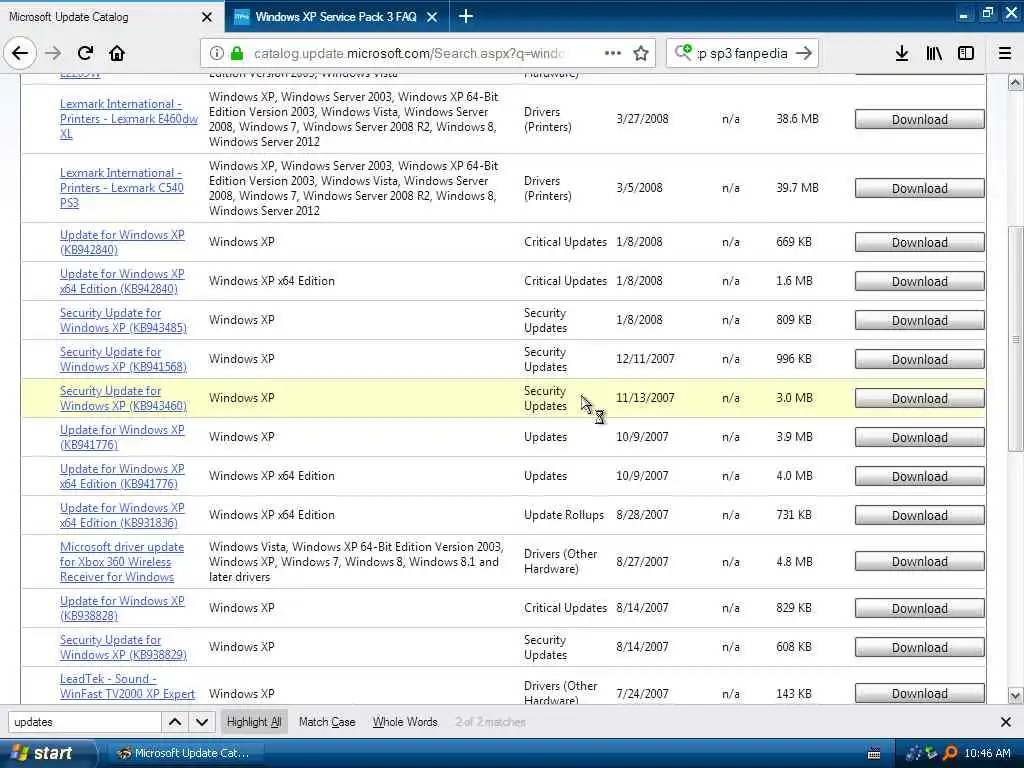The image size is (1024, 768).
Task: Download Lexmark E460dw XL driver 38.6 MB
Action: (x=920, y=119)
